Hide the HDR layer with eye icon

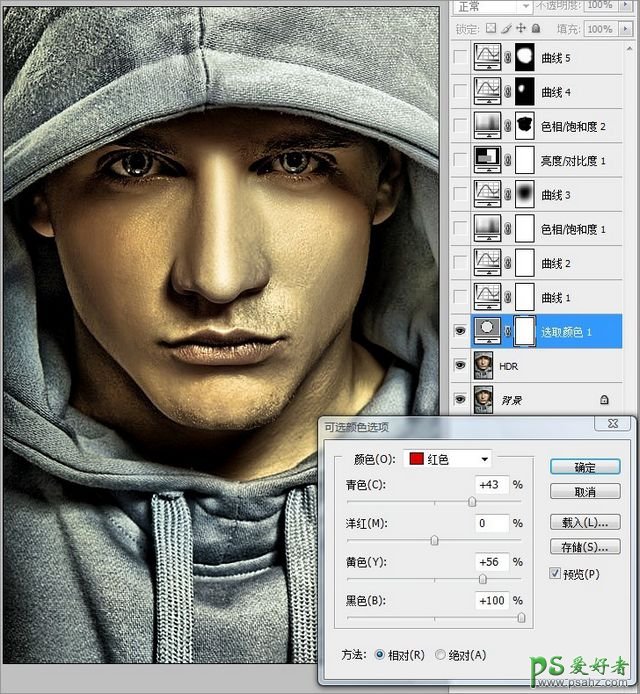(459, 366)
